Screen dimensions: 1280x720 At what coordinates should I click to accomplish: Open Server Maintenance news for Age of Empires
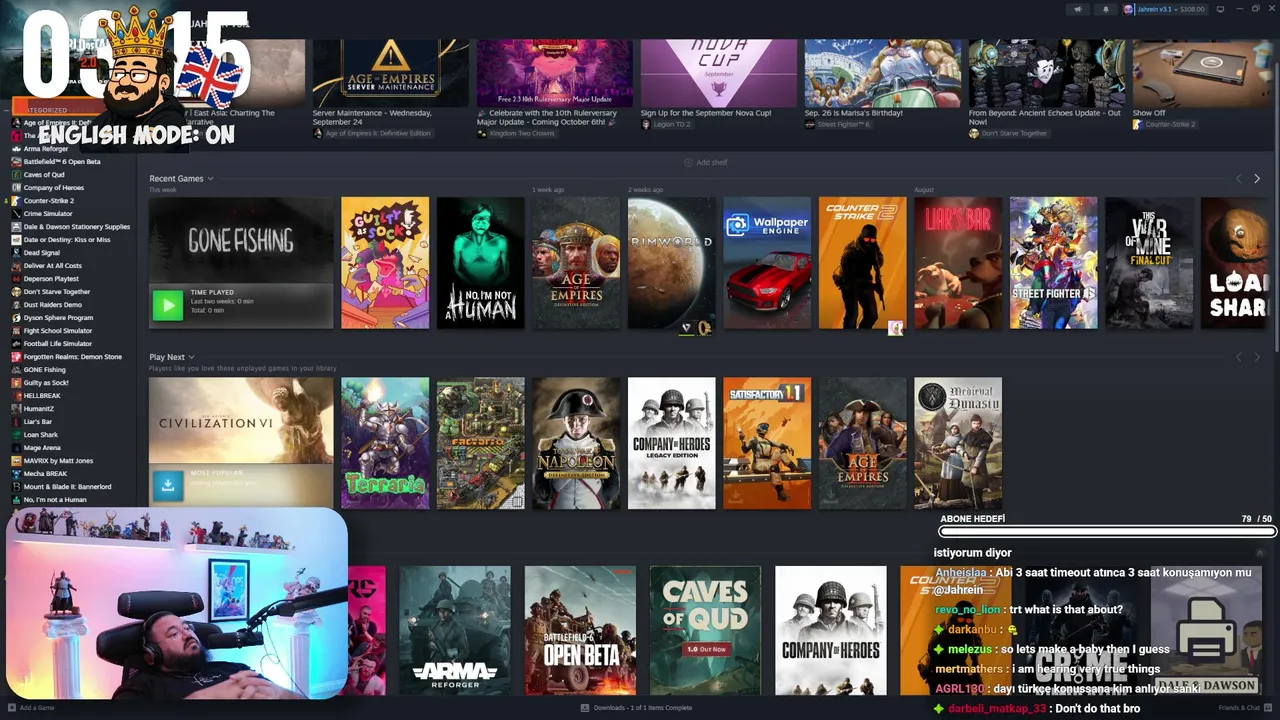coord(390,88)
